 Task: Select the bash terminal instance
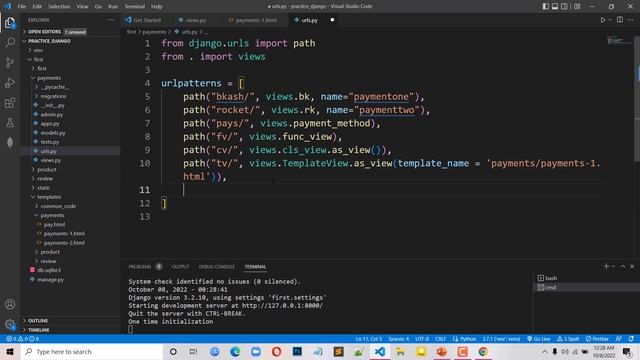(587, 278)
